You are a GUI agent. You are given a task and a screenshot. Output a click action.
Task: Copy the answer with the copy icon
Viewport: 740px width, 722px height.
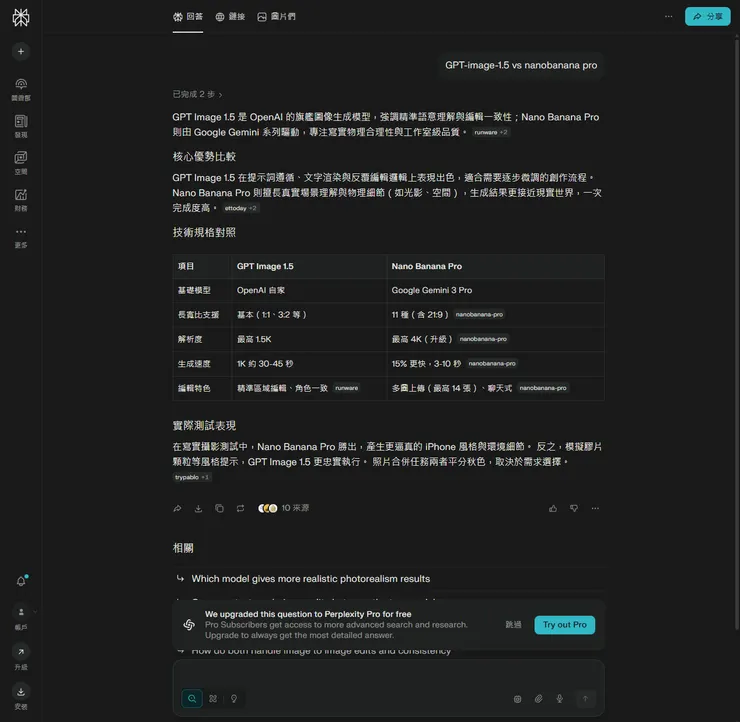coord(219,508)
